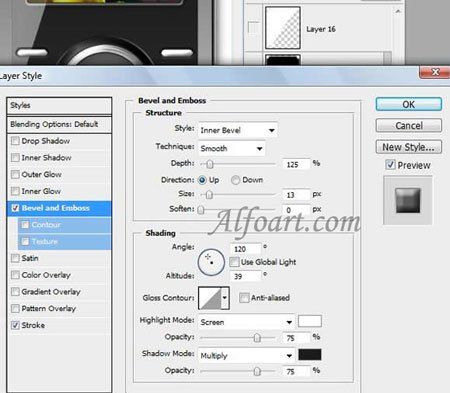Select the Up direction radio button

click(202, 180)
